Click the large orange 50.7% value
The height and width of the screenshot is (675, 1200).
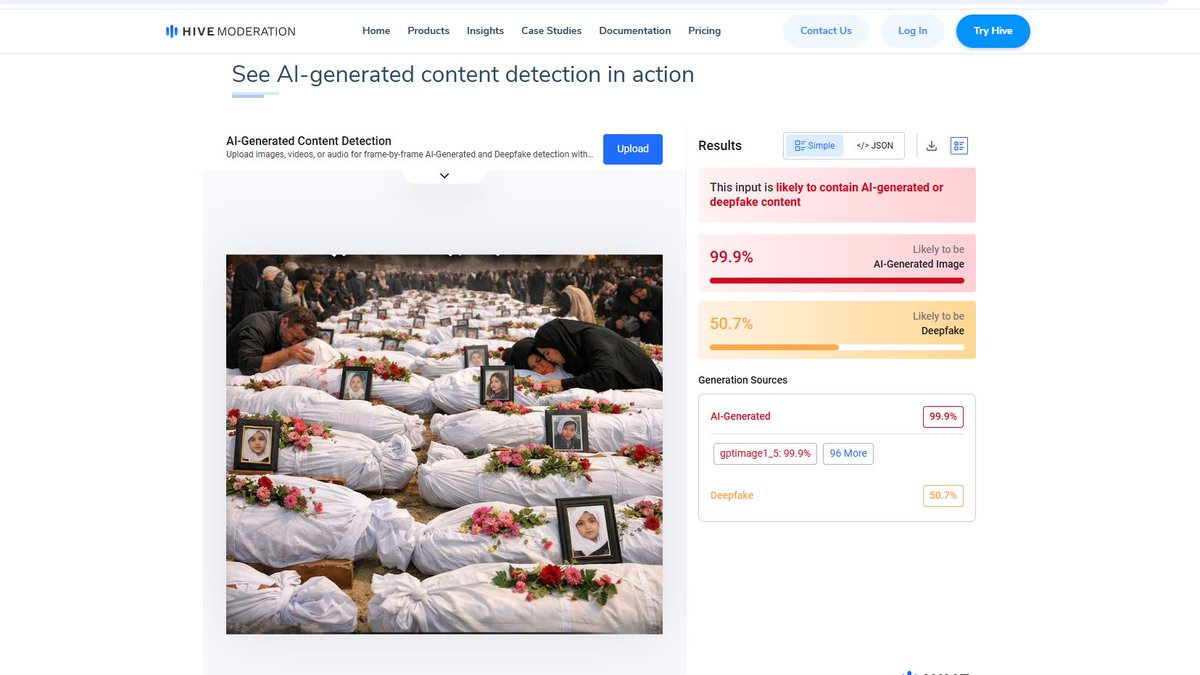click(x=731, y=324)
